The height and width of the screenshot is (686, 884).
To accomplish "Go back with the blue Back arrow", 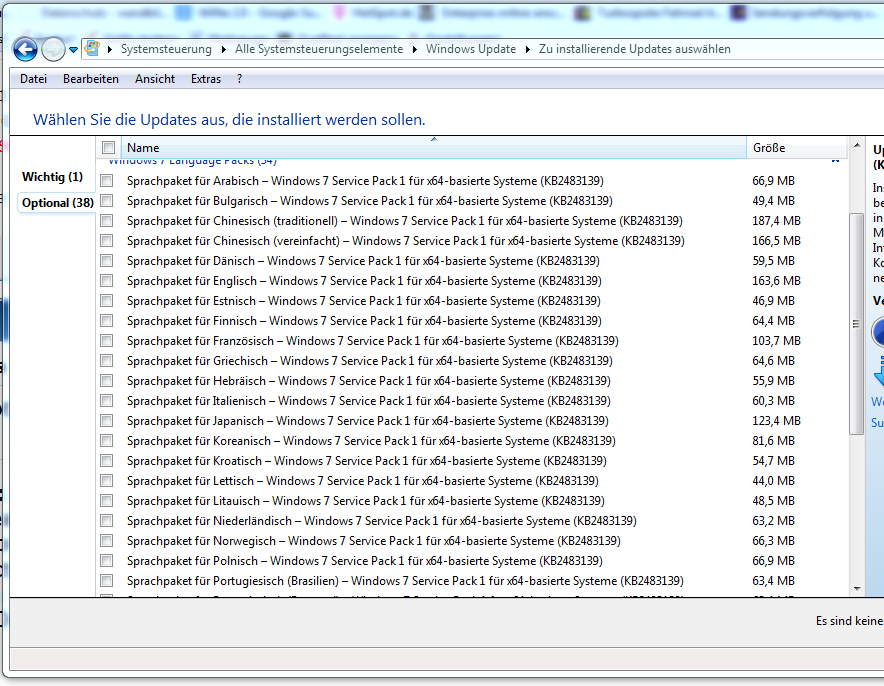I will tap(25, 50).
